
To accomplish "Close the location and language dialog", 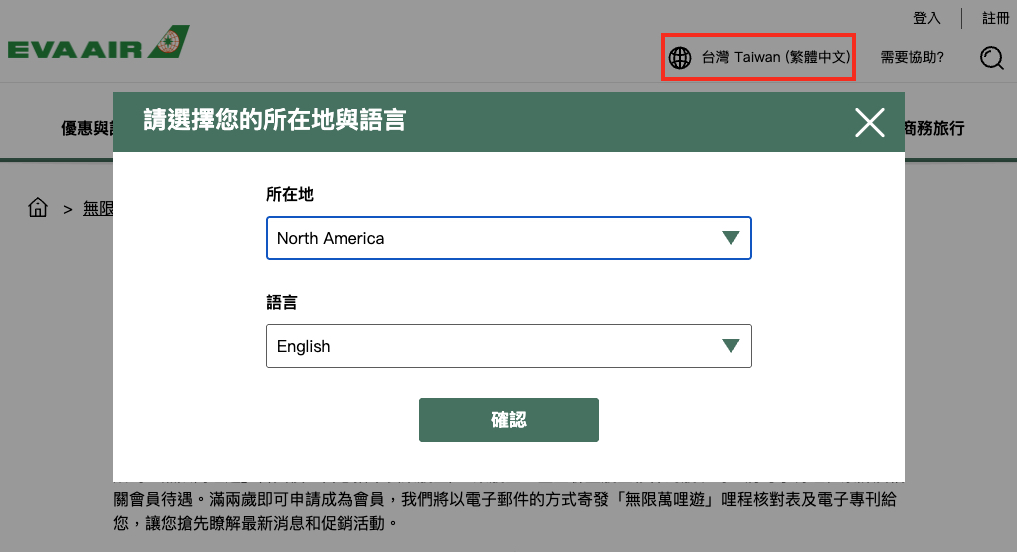I will click(870, 123).
